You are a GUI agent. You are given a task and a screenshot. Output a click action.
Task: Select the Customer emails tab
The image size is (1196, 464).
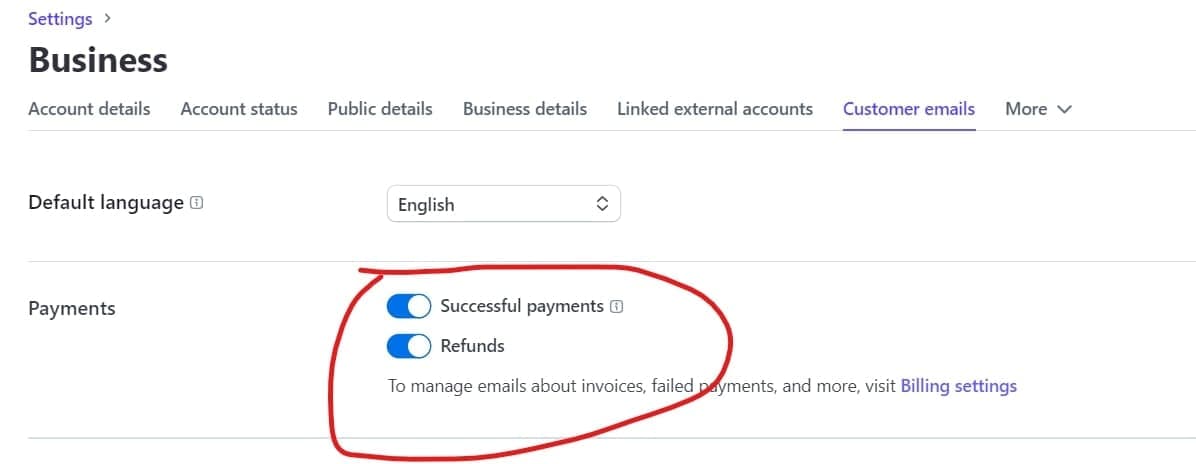(909, 109)
